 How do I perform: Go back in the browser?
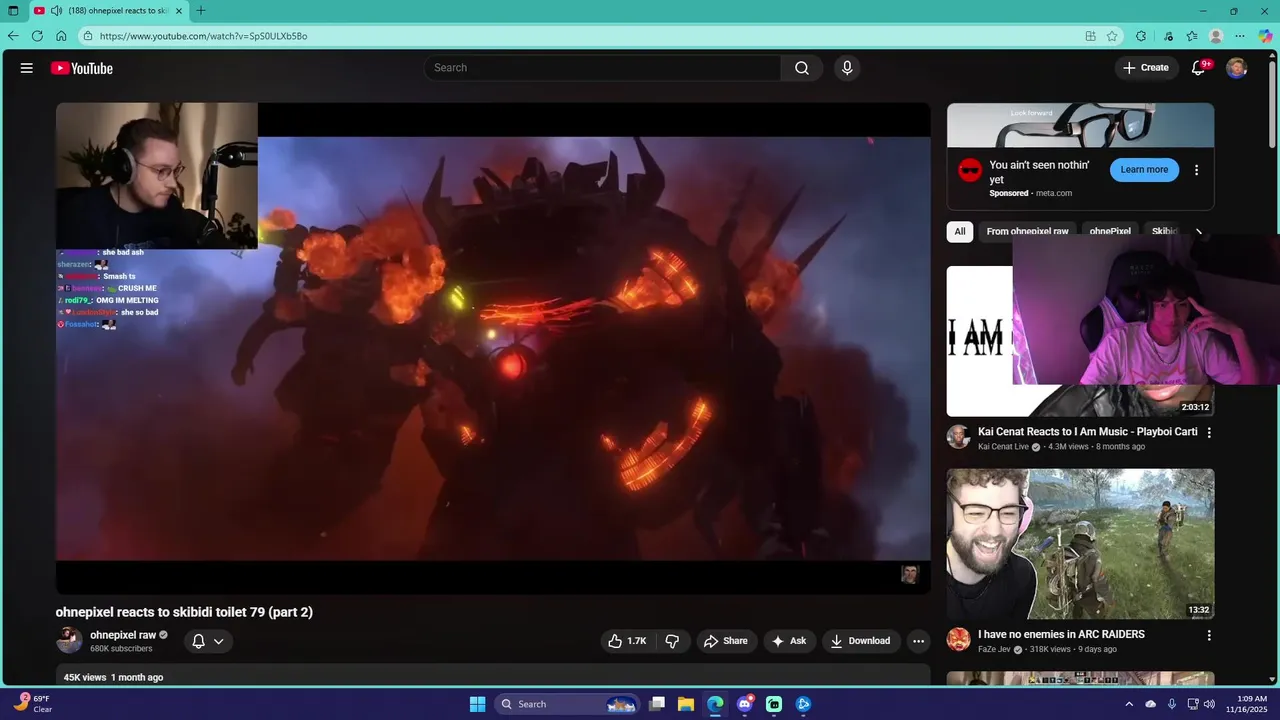pyautogui.click(x=13, y=36)
